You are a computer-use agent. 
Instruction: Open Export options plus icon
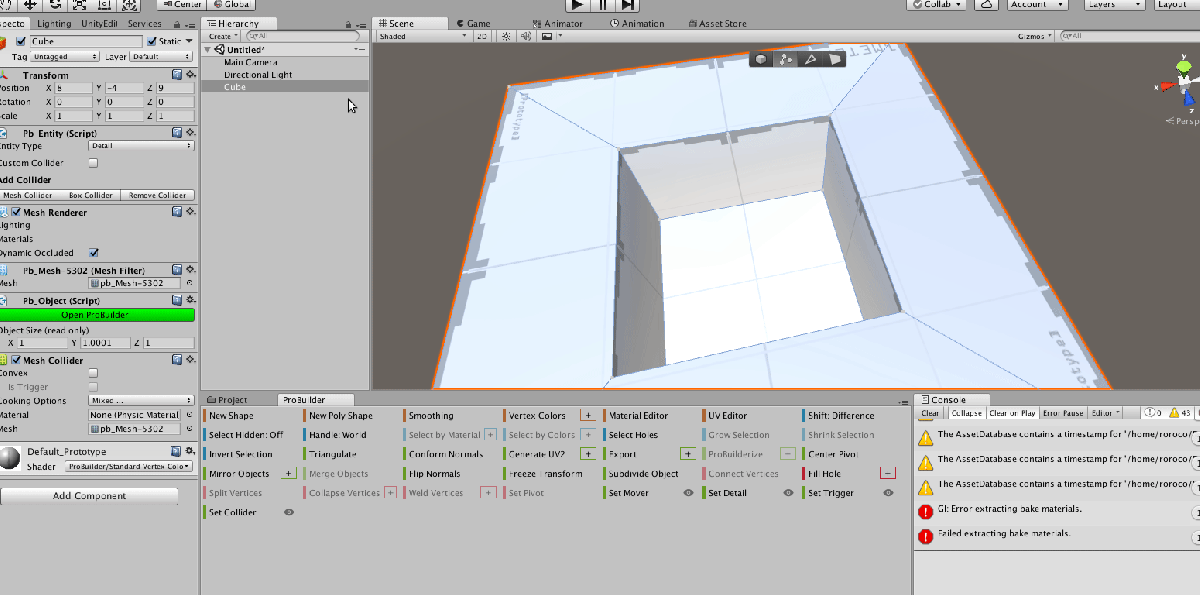click(x=688, y=454)
